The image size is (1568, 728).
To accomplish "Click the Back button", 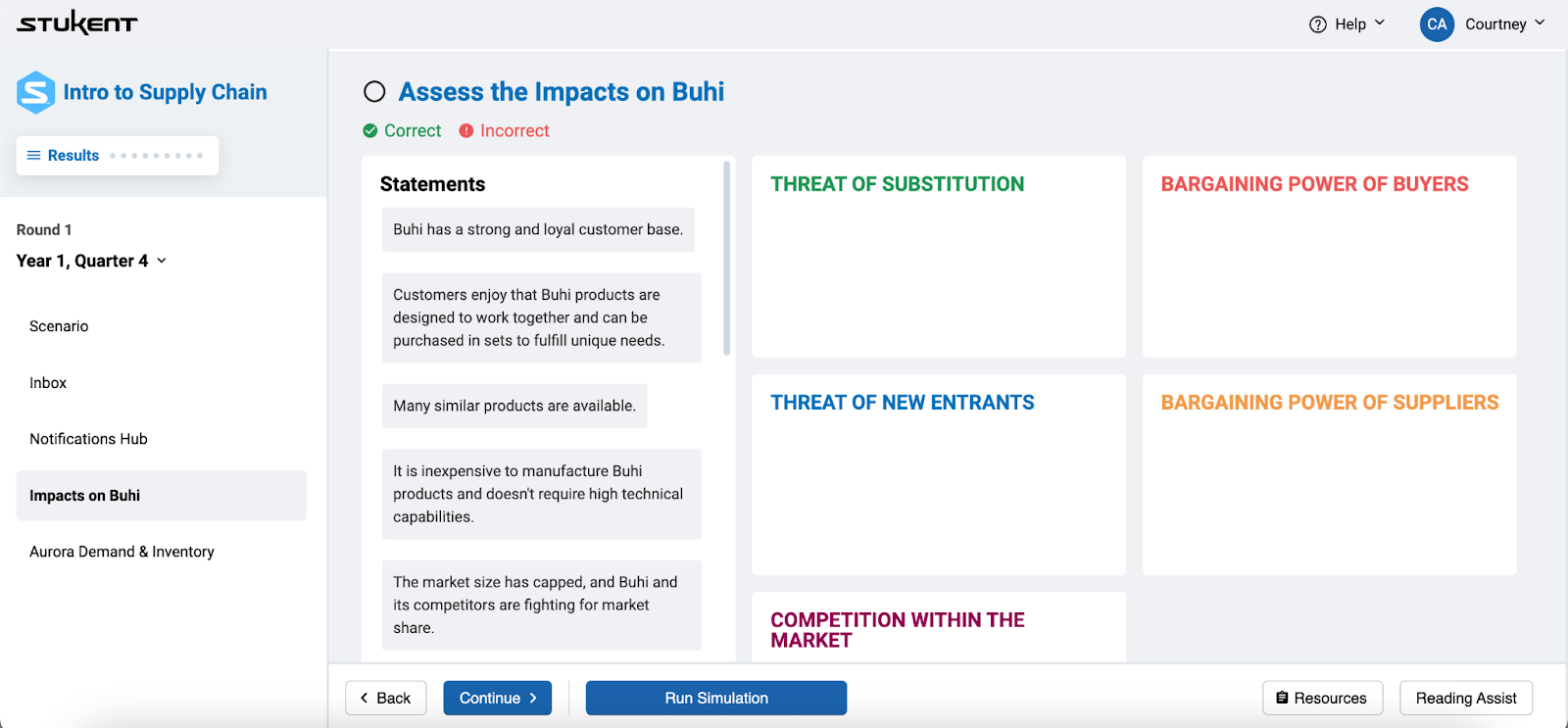I will click(x=386, y=698).
